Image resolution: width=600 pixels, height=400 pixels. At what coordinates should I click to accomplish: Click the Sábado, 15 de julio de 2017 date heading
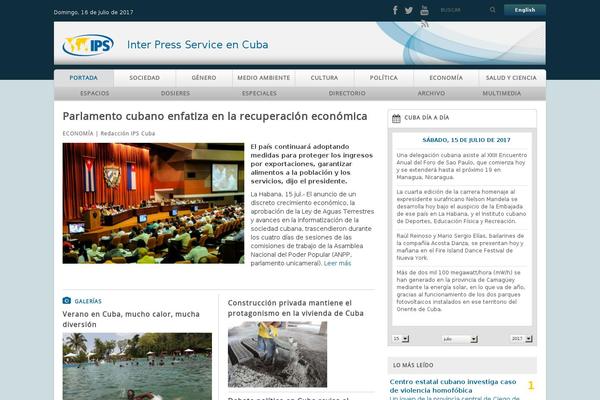[x=466, y=140]
